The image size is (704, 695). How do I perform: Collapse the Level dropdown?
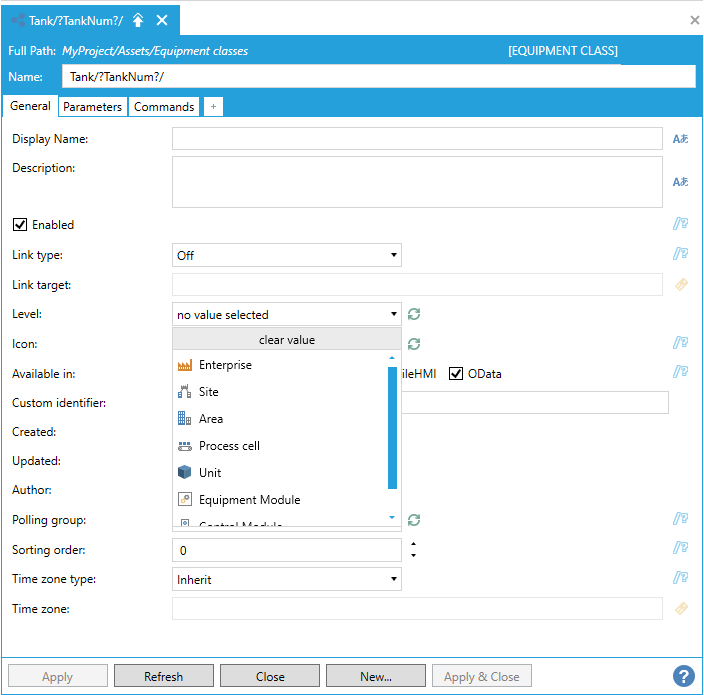[x=393, y=315]
